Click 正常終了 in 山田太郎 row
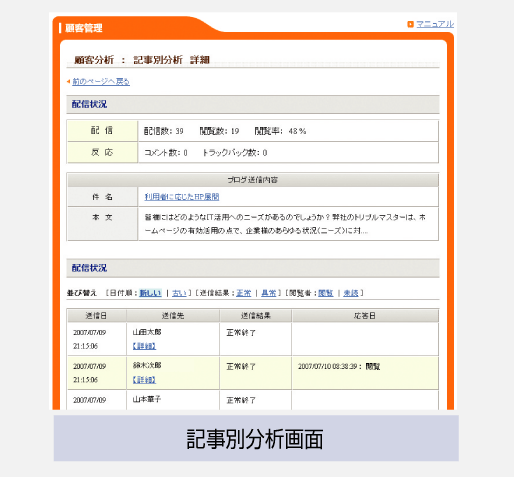514x477 pixels. tap(241, 333)
